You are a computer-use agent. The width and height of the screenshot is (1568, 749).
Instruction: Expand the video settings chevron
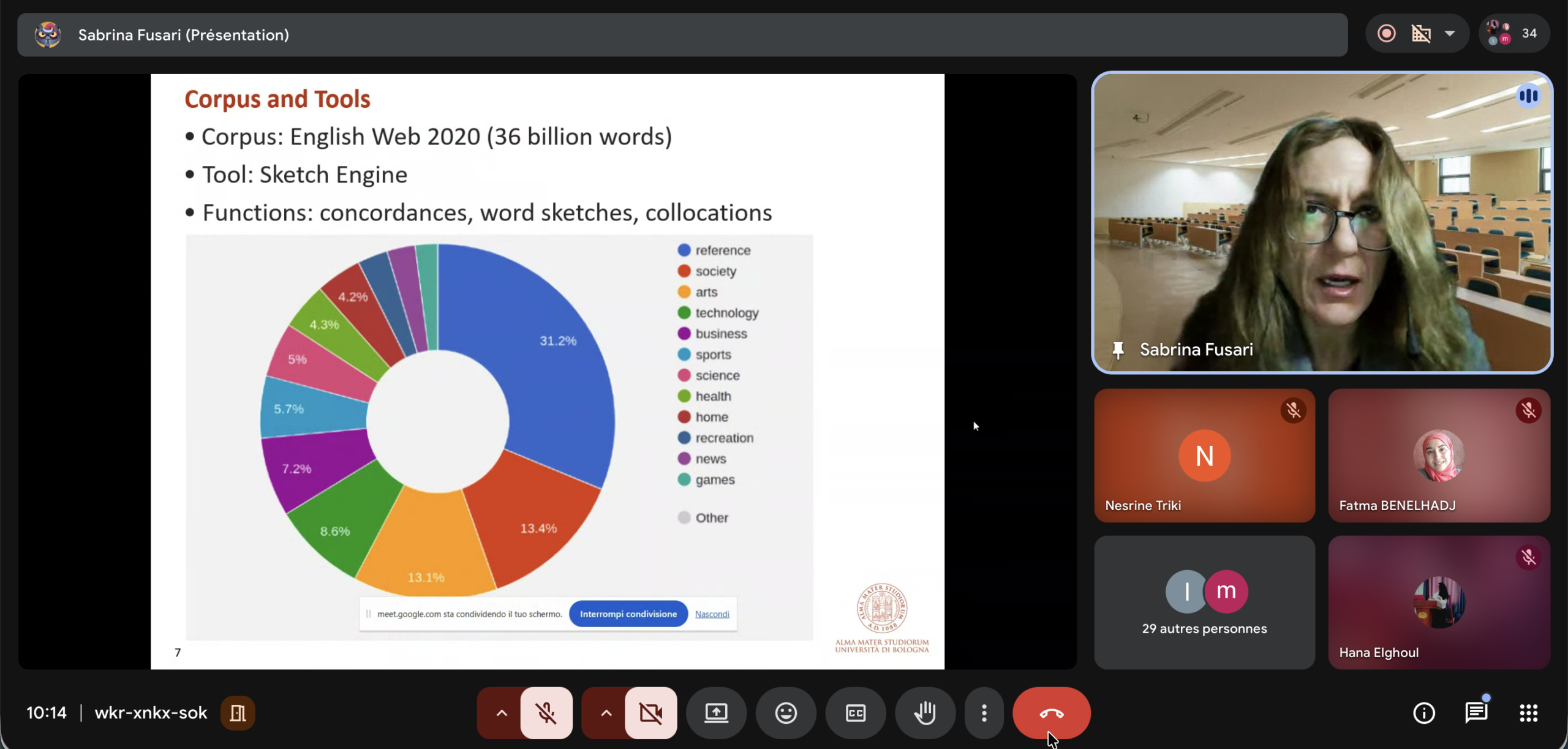click(606, 713)
